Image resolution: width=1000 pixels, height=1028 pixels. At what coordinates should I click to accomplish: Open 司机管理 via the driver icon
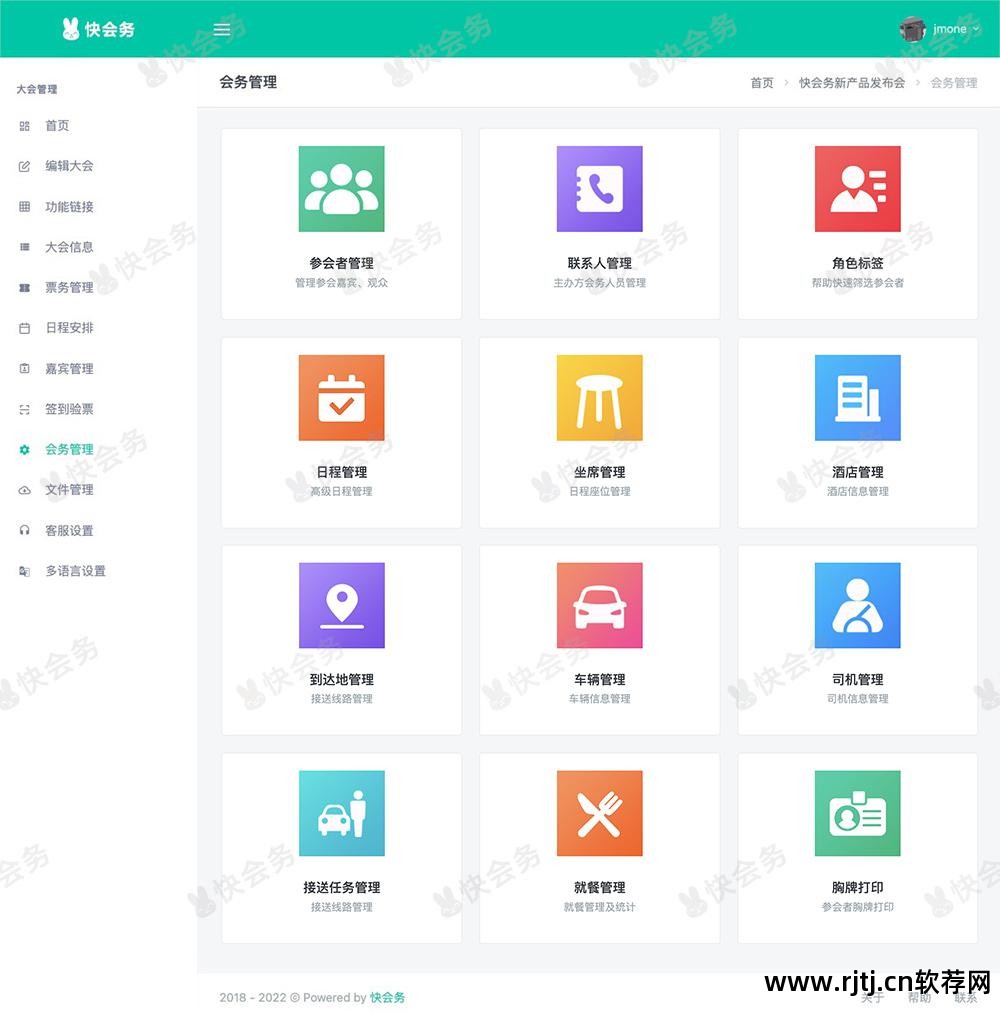pos(858,604)
